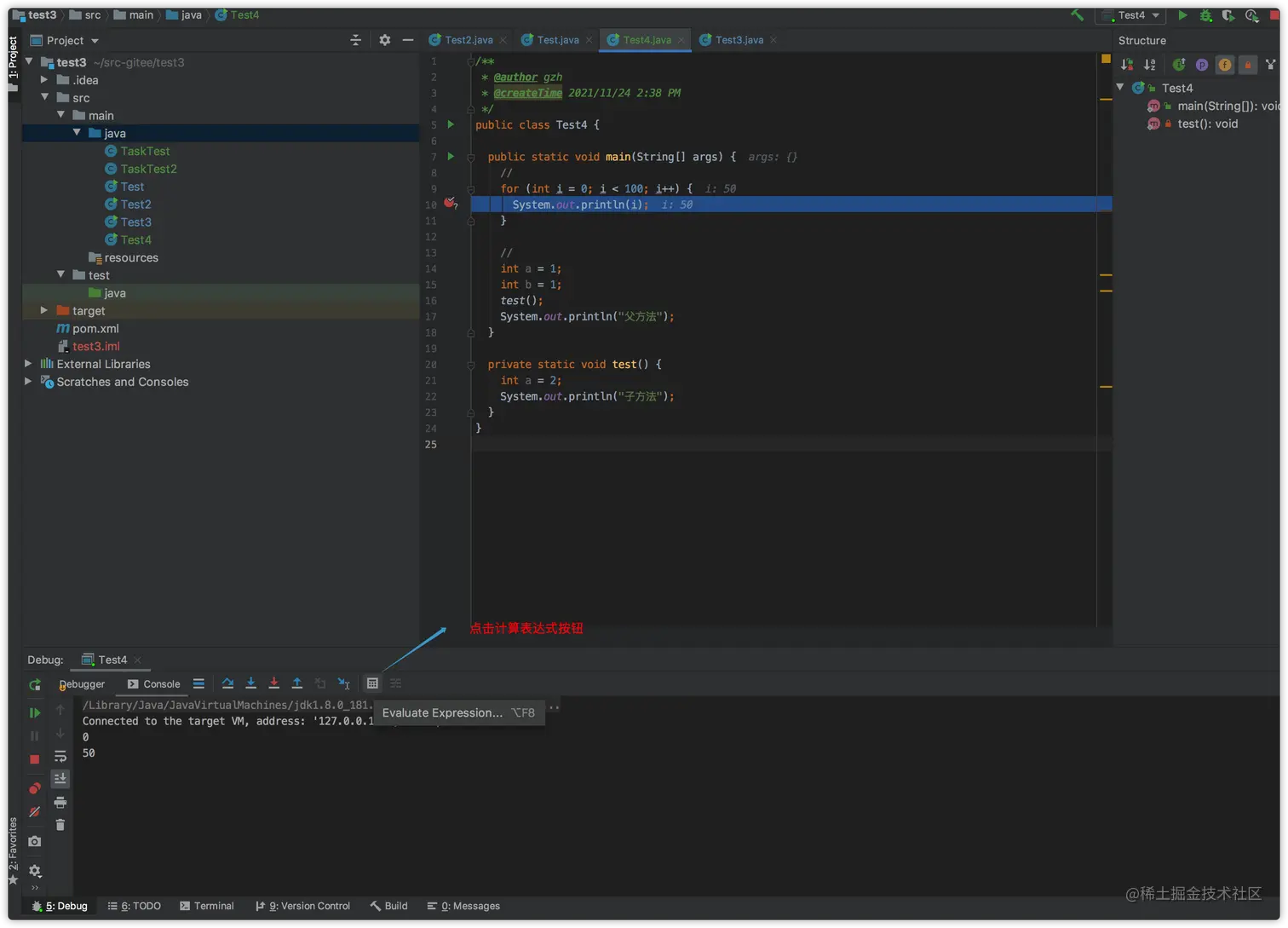Switch to Console tab
This screenshot has width=1288, height=928.
[x=153, y=684]
